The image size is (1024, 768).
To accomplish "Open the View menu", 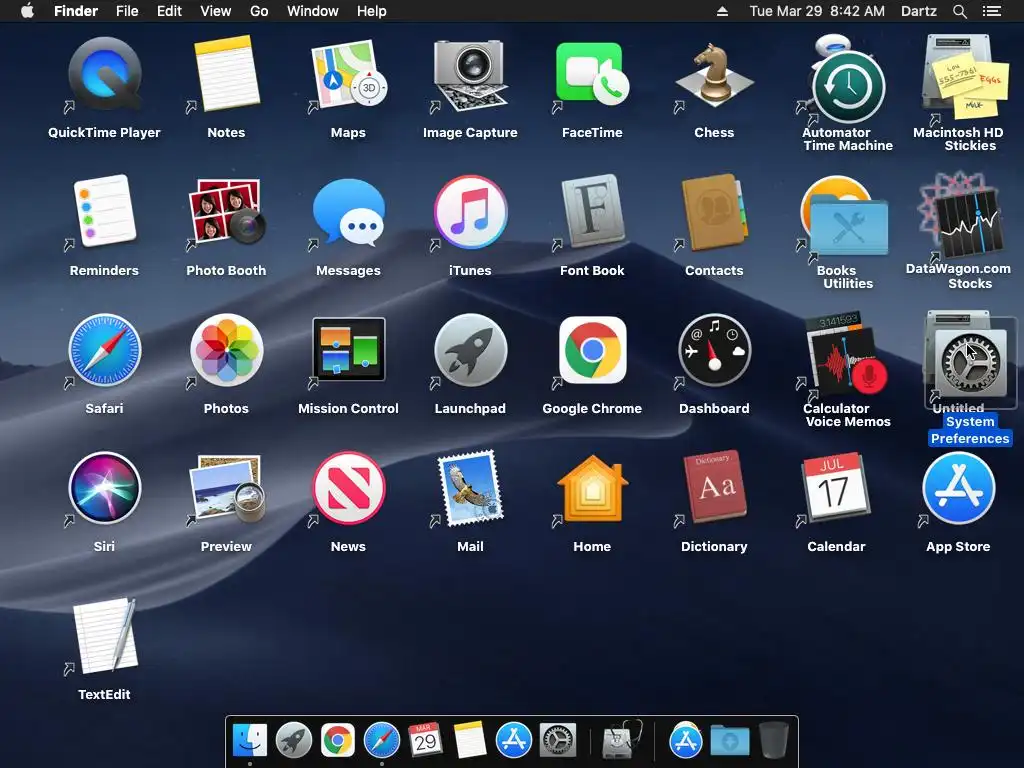I will [216, 11].
